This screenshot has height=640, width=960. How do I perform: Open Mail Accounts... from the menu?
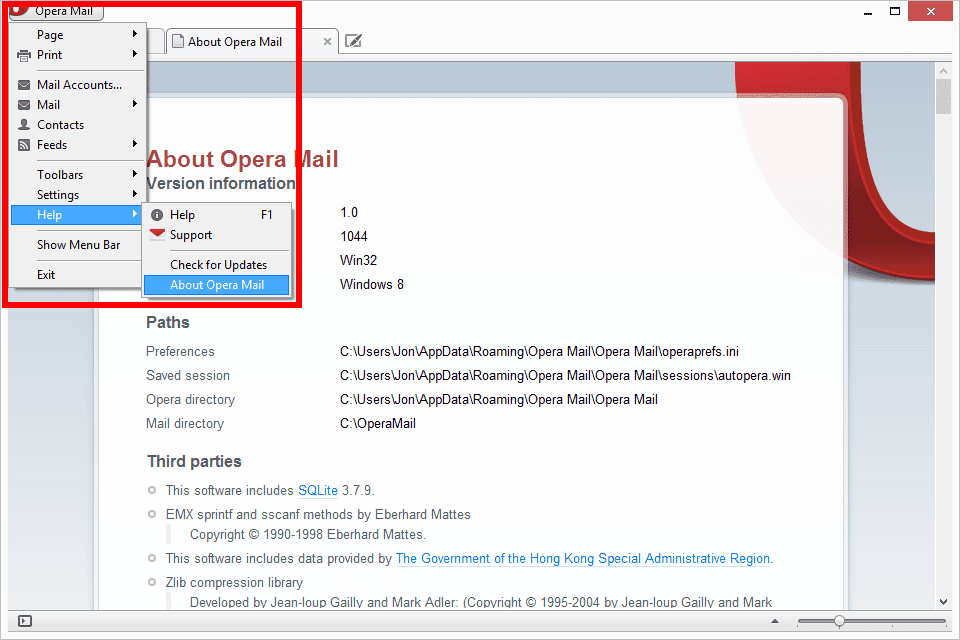(x=78, y=85)
